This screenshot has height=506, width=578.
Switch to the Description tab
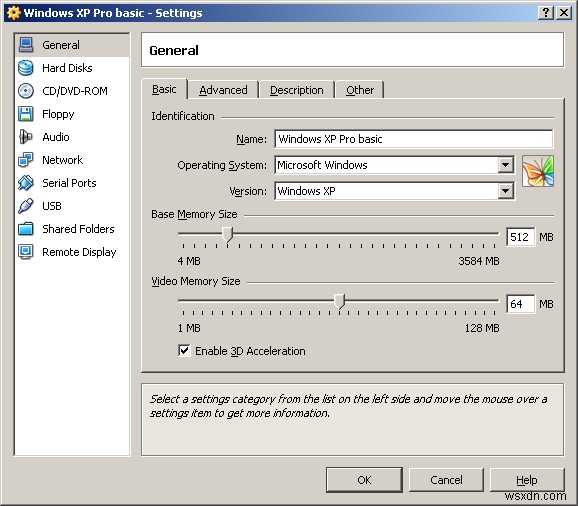297,90
